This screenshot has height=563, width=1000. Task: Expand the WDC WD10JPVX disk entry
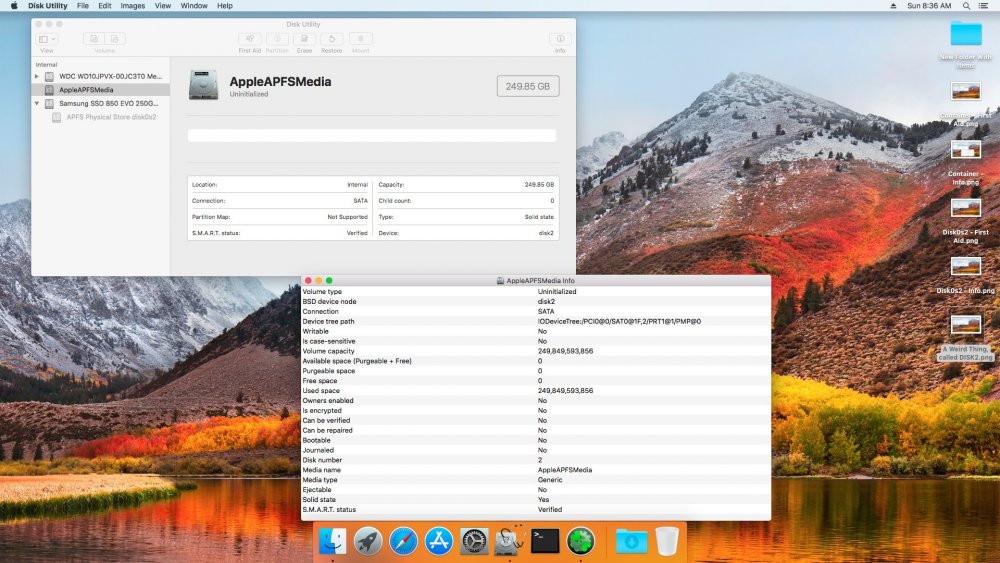tap(37, 77)
